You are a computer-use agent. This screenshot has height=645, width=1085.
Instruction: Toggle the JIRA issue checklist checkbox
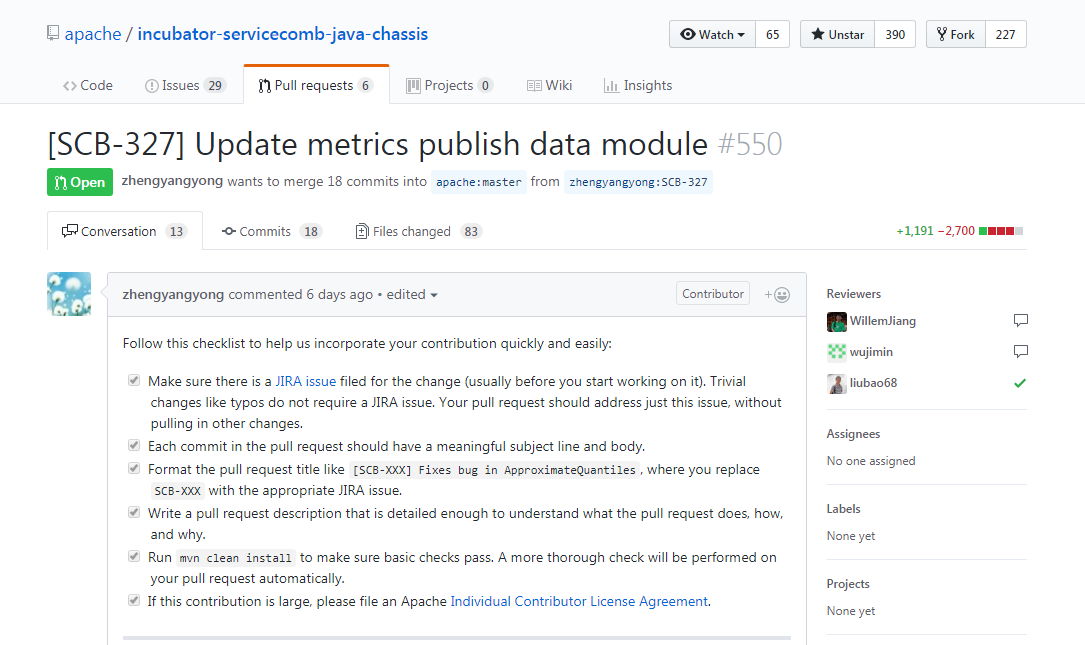pyautogui.click(x=134, y=381)
